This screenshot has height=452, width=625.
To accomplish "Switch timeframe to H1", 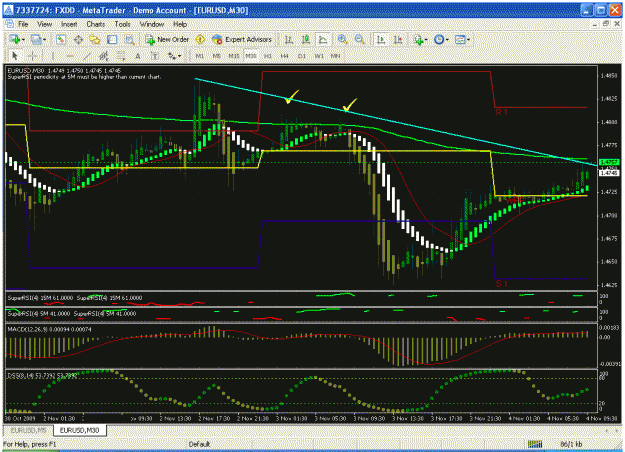I will point(267,56).
